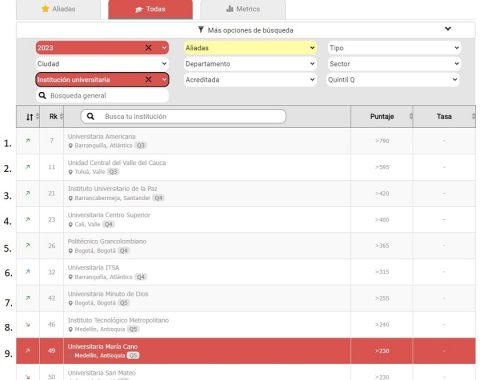480x380 pixels.
Task: Focus the Búsqueda general field
Action: 102,96
